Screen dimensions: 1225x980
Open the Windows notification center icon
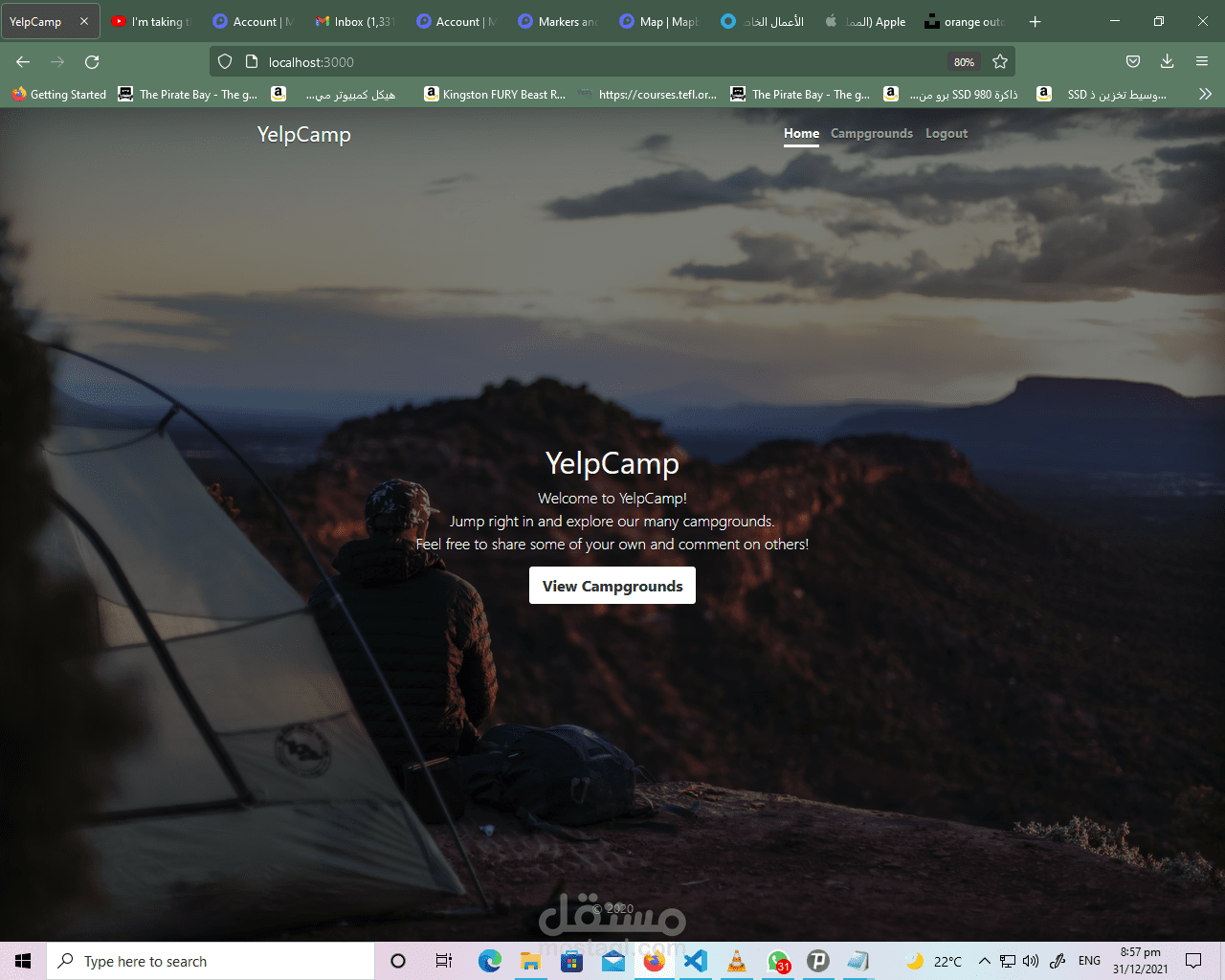(1193, 961)
